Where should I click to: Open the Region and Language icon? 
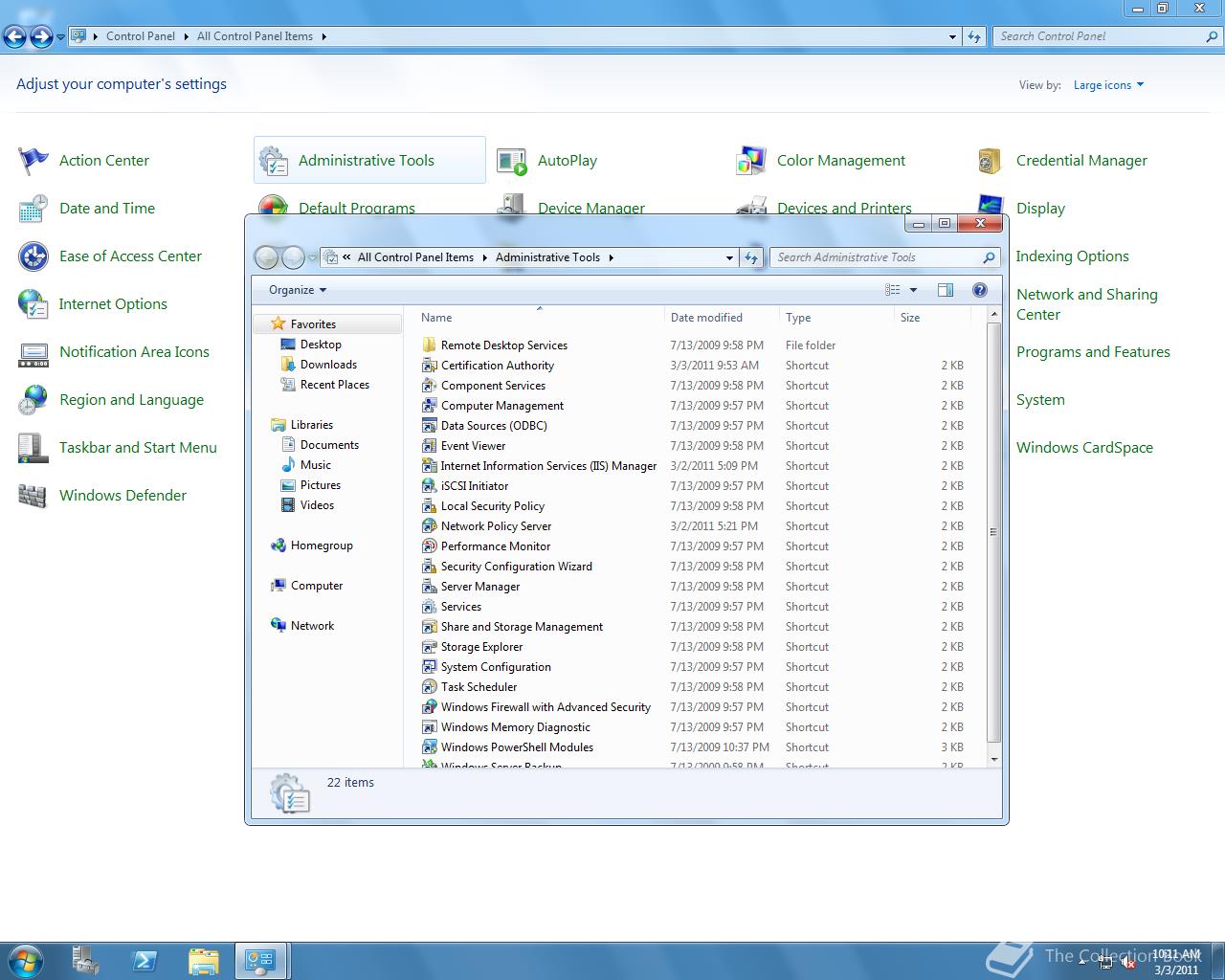[33, 400]
